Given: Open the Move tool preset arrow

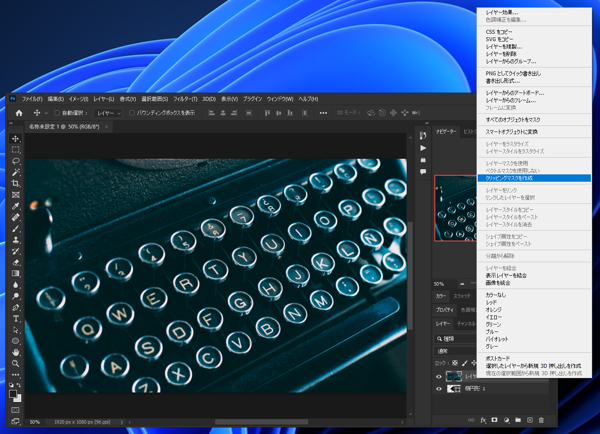Looking at the screenshot, I should coord(46,113).
